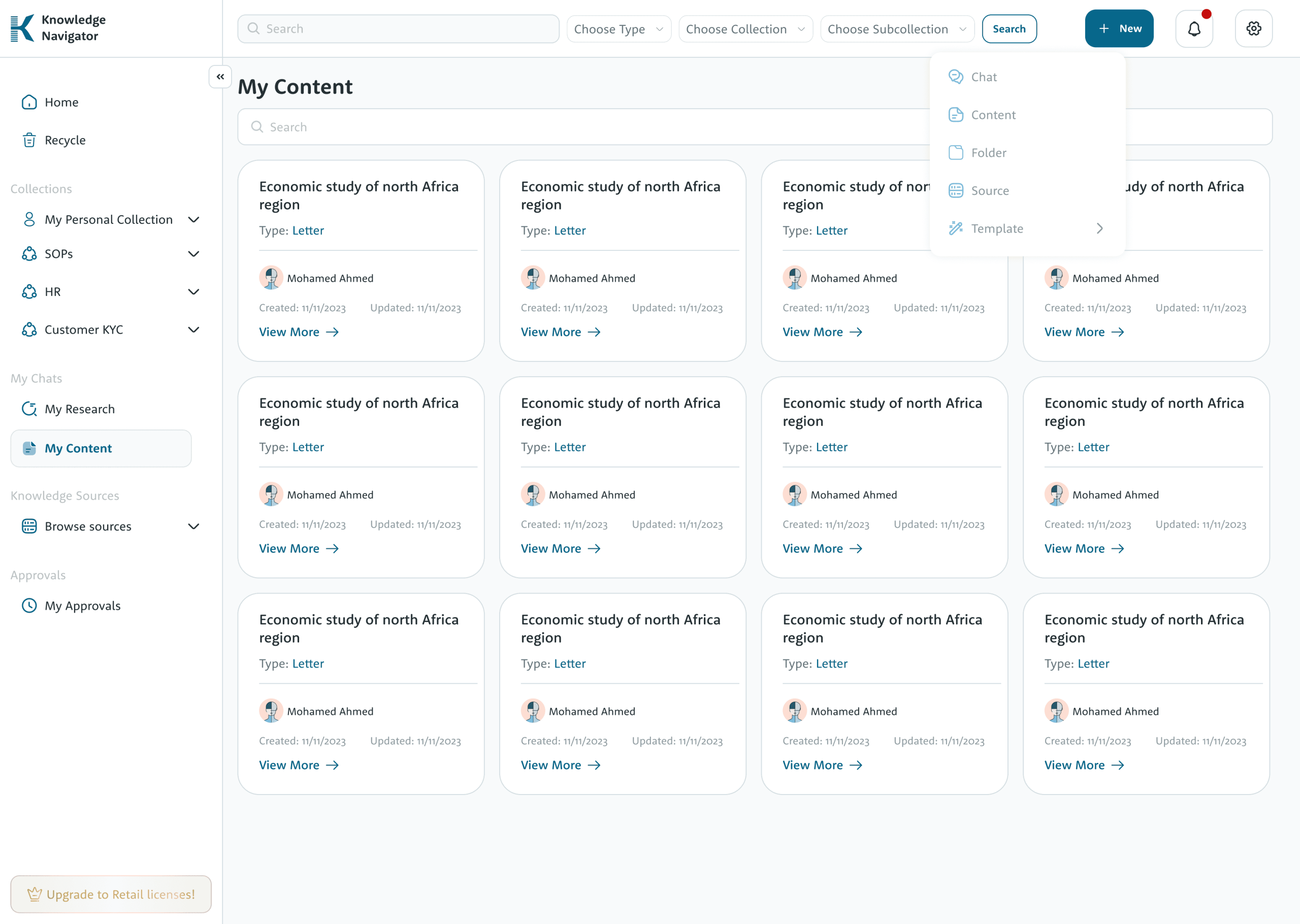Expand the SOPs collection
Viewport: 1300px width, 924px height.
pyautogui.click(x=193, y=254)
